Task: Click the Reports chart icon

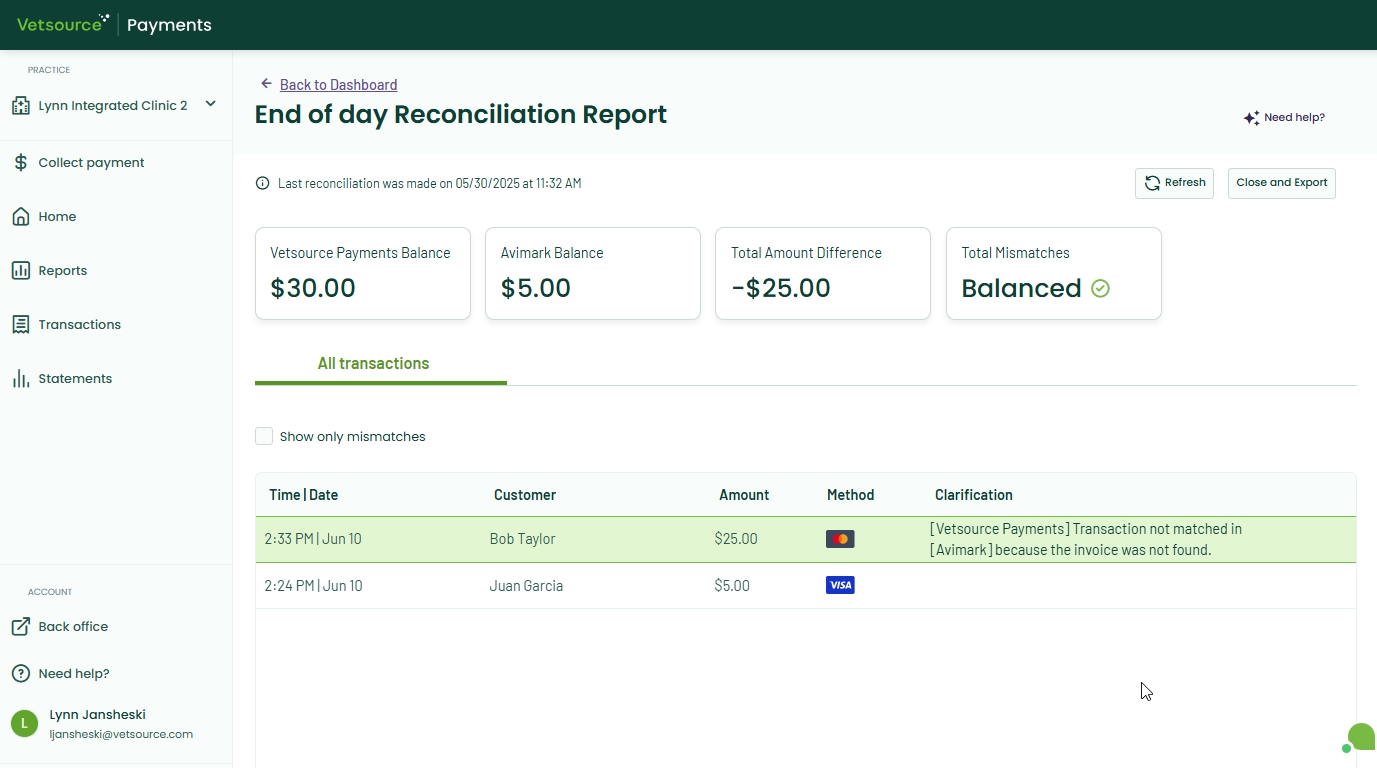Action: pyautogui.click(x=20, y=270)
